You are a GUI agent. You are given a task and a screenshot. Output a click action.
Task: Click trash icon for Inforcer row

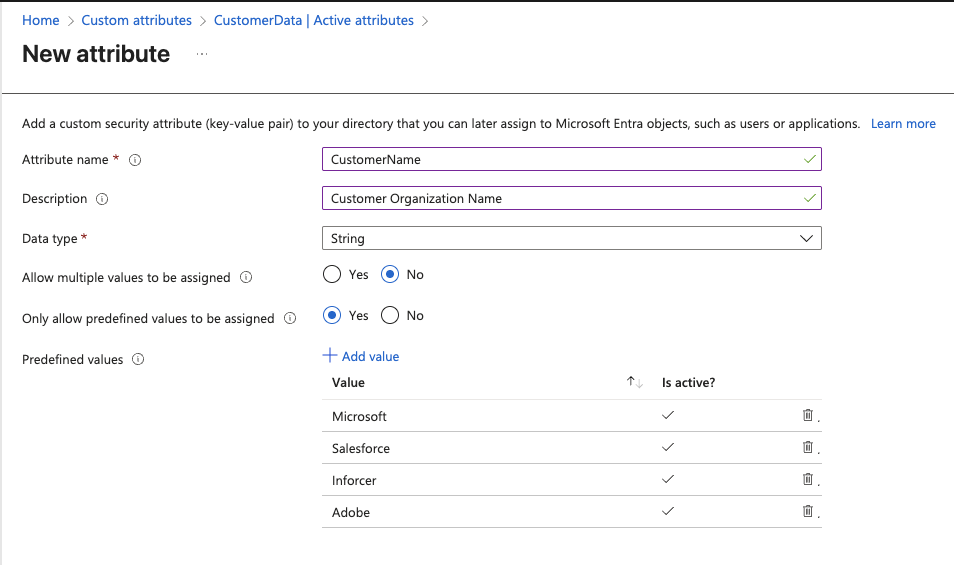tap(807, 480)
